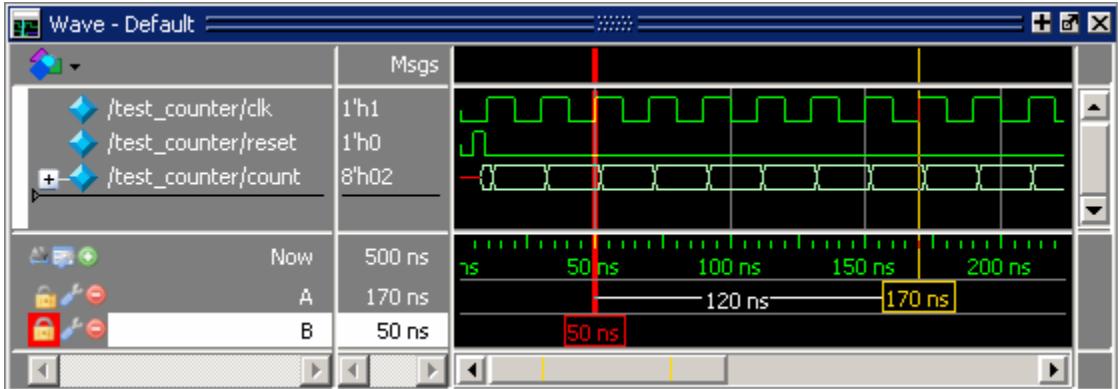This screenshot has width=1118, height=389.
Task: Click the 100 ns timeline label
Action: (729, 268)
